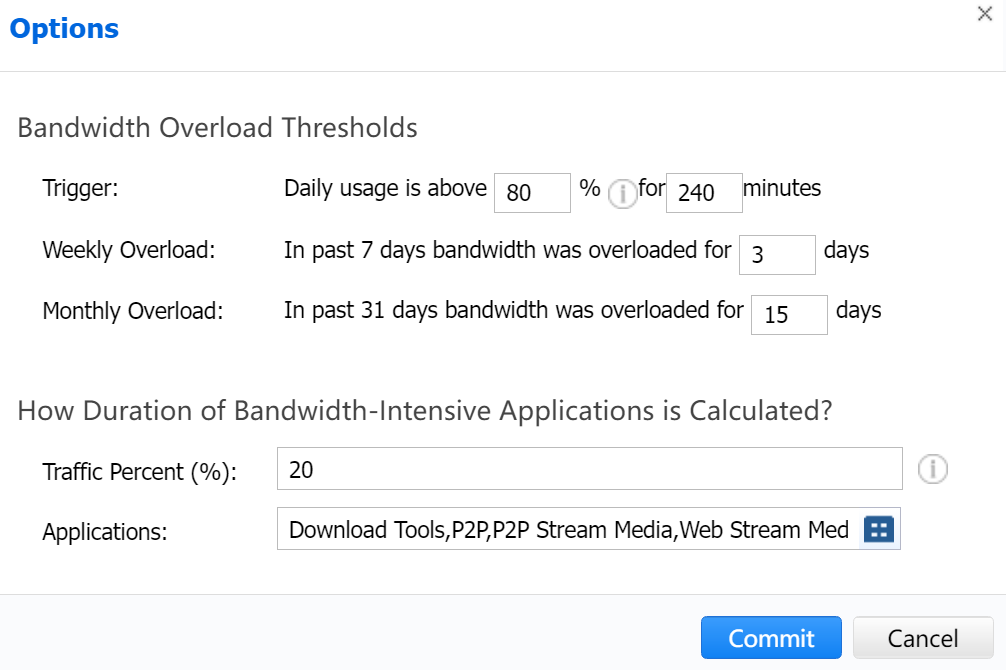Click the Monthly Overload label
Image resolution: width=1006 pixels, height=670 pixels.
pos(132,311)
